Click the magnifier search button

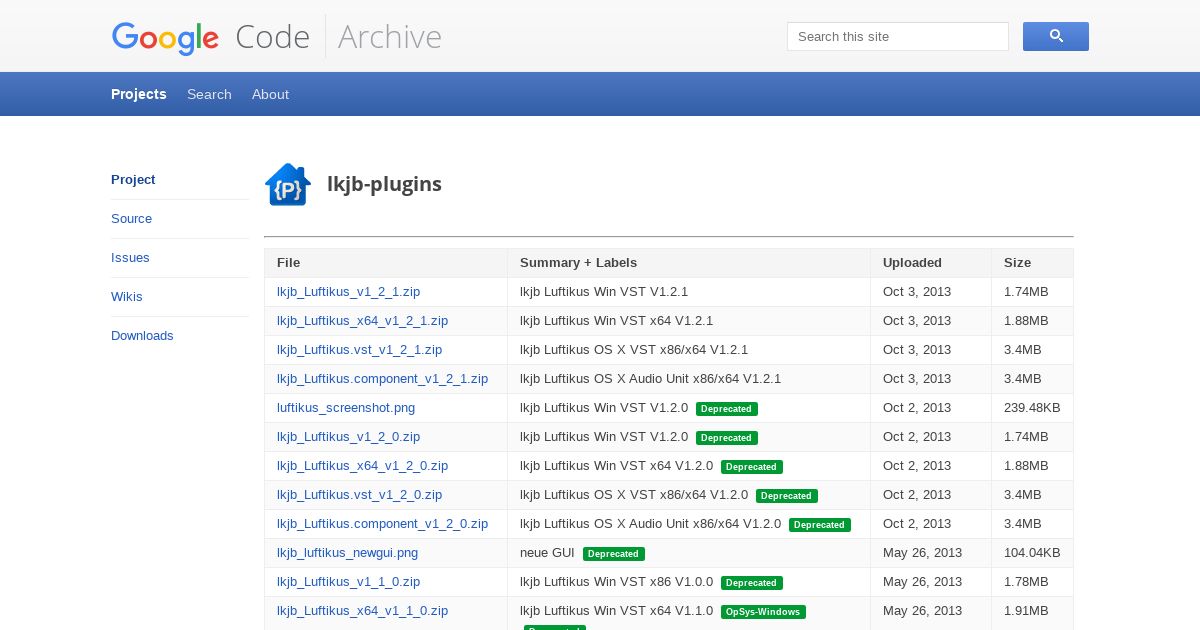coord(1055,36)
